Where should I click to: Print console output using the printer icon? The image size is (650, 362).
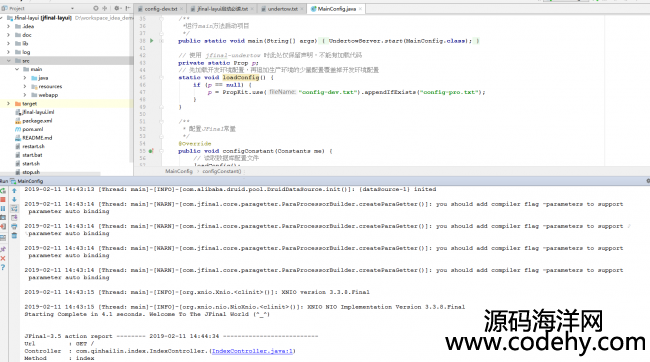(14, 226)
